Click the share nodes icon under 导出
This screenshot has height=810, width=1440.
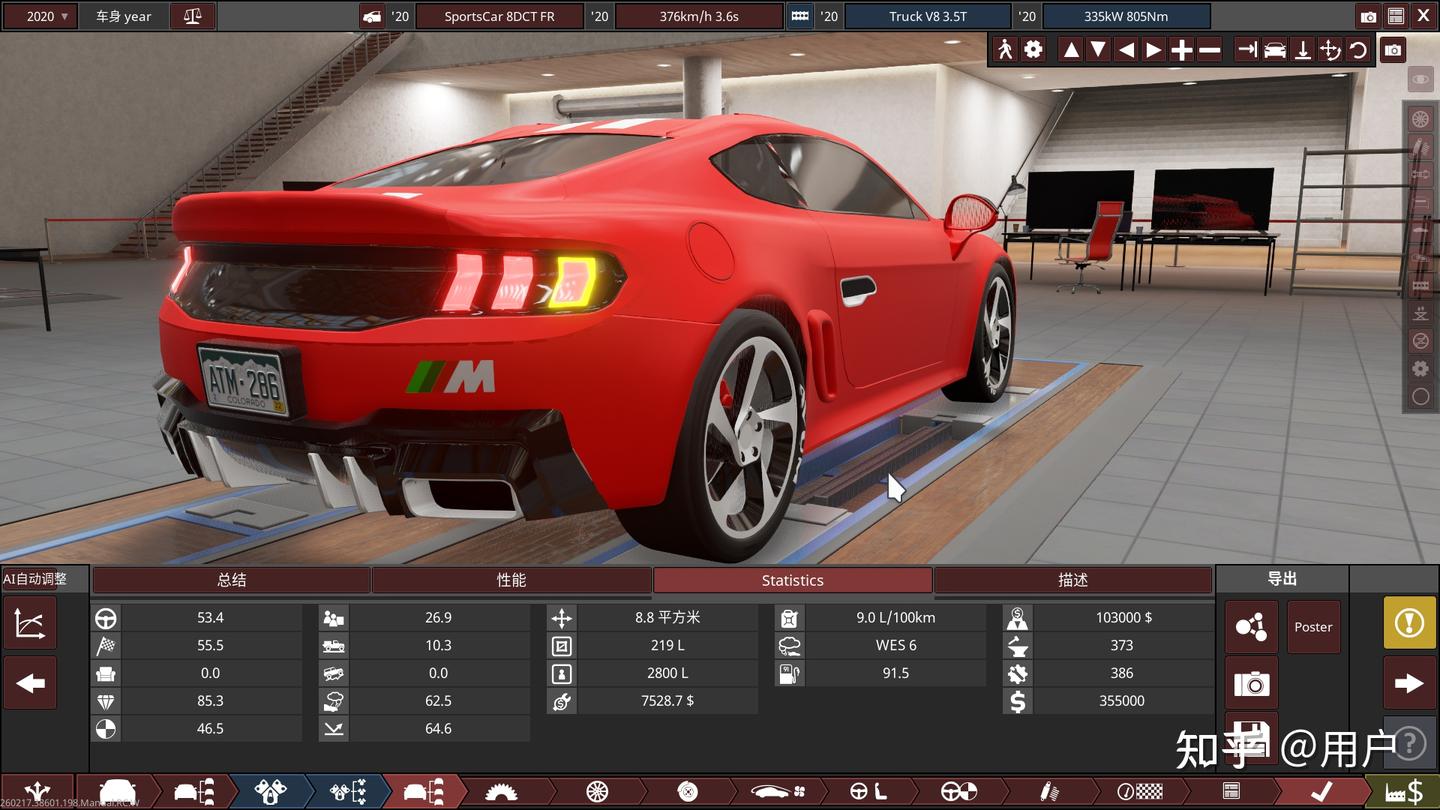pos(1251,627)
